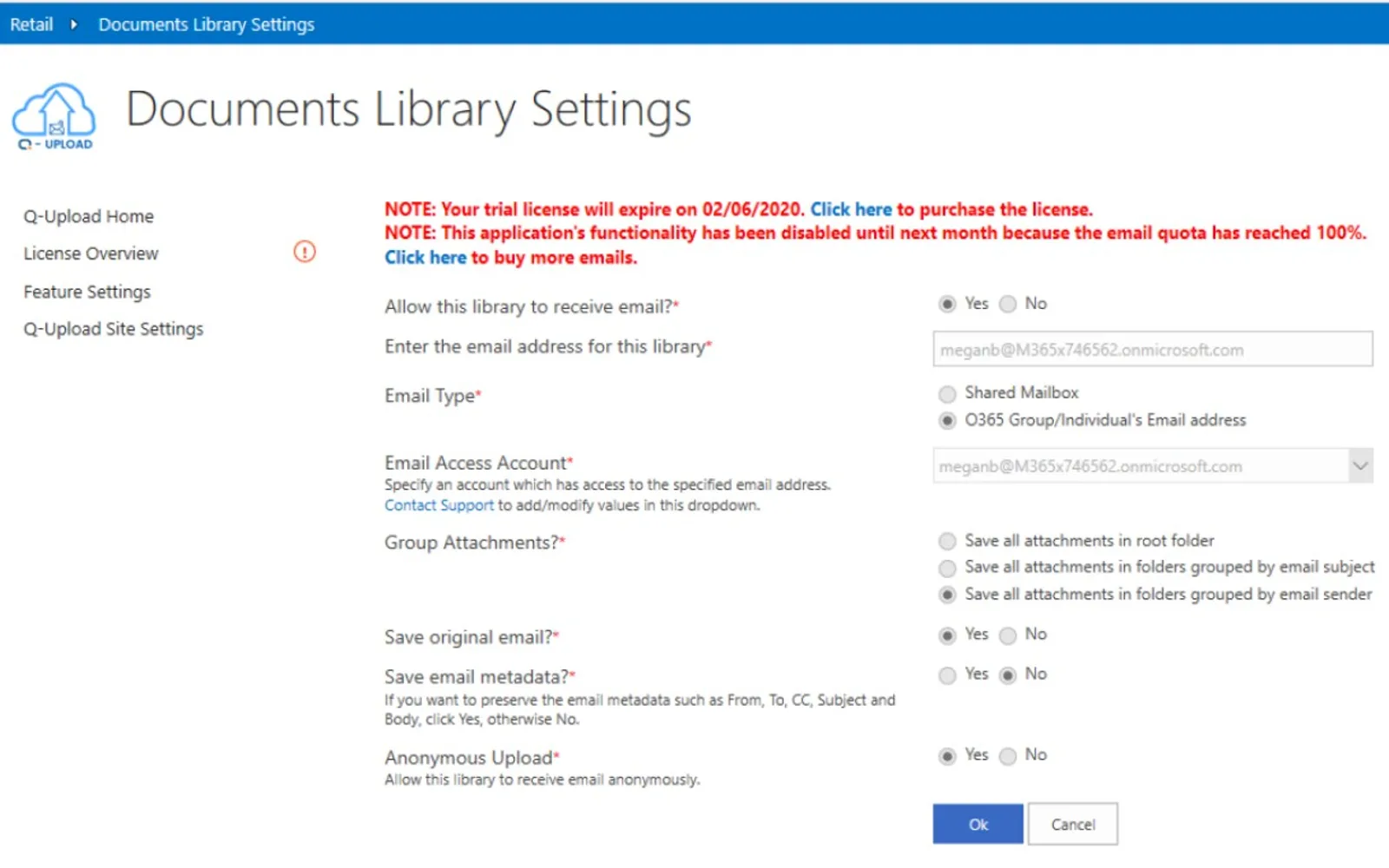Select attachments grouped by email subject
This screenshot has width=1389, height=868.
(x=947, y=569)
